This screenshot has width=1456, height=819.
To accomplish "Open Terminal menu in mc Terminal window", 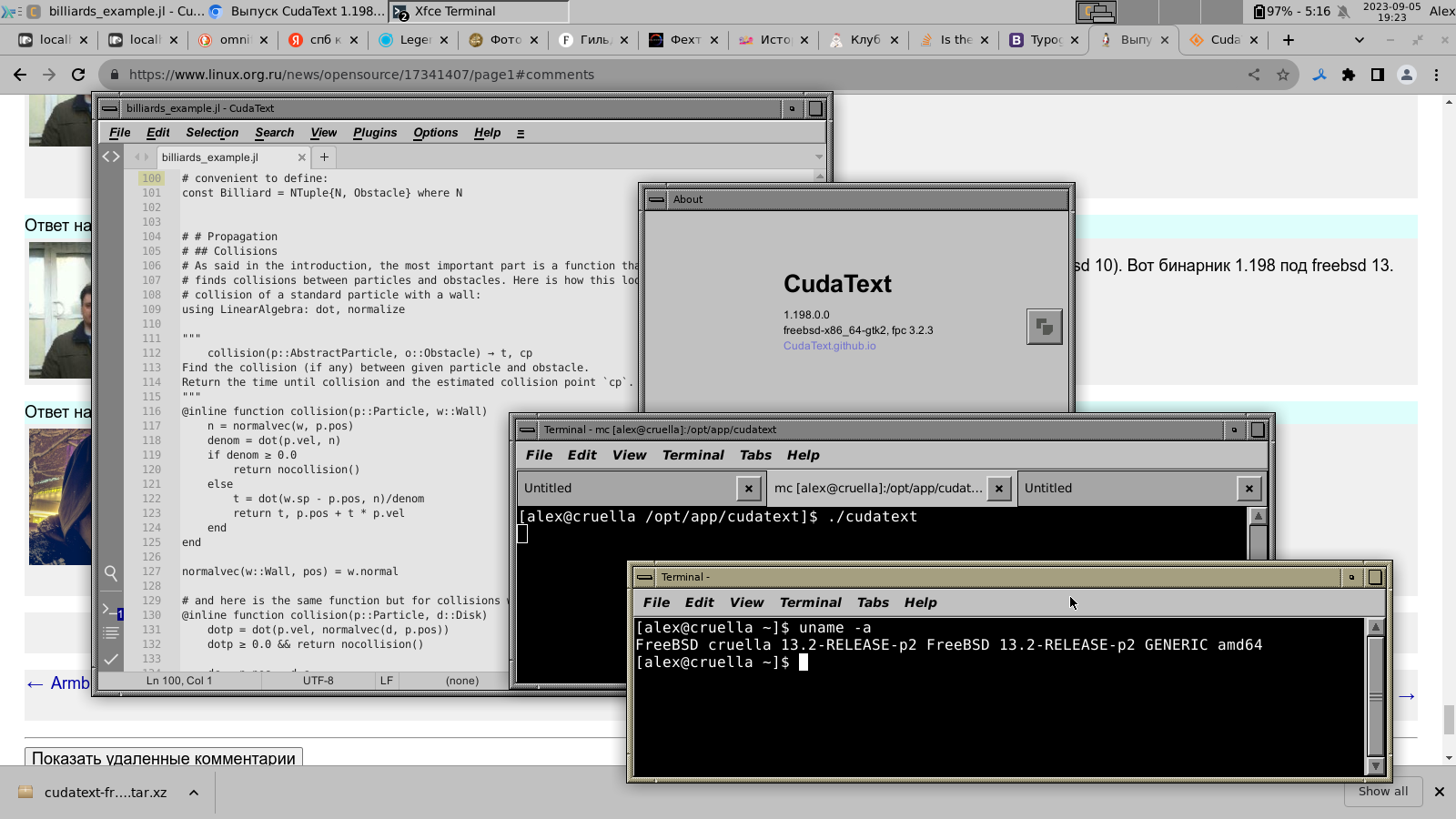I will point(693,455).
